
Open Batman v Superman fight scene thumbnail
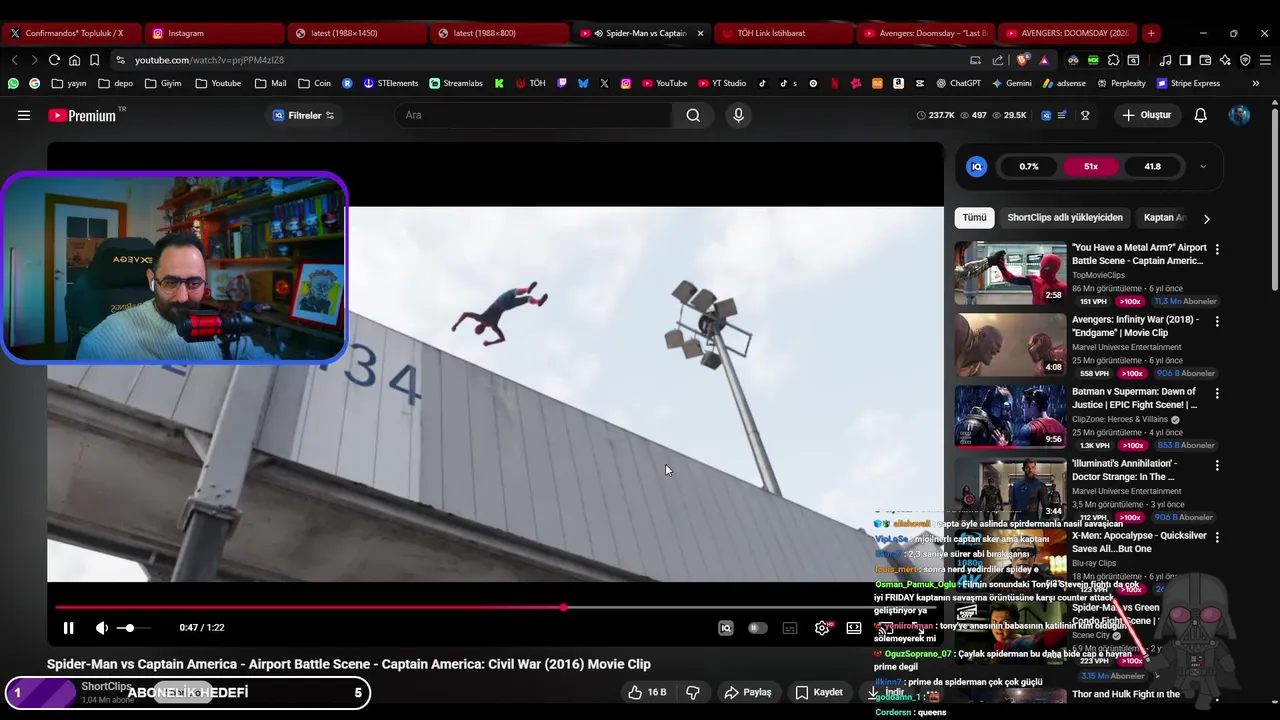tap(1010, 416)
